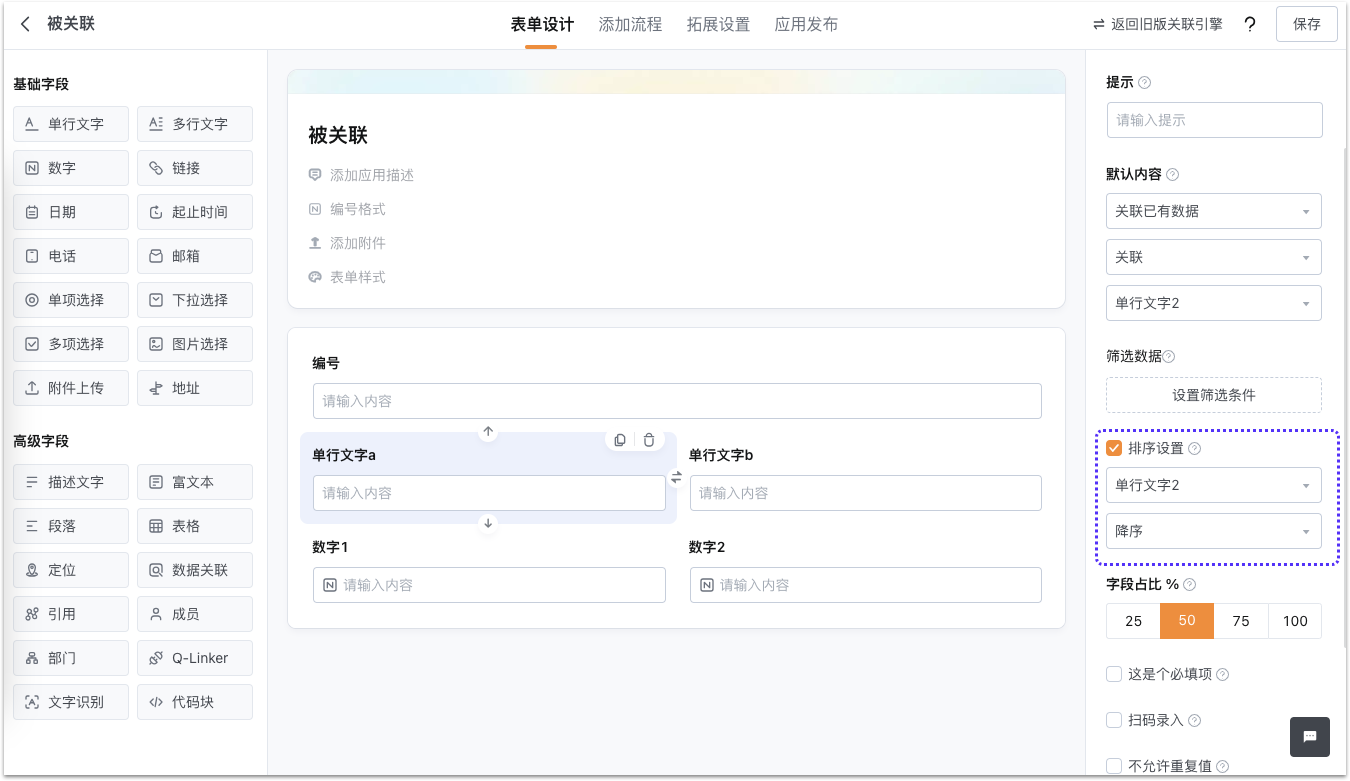
Task: Click the 保存 button
Action: point(1307,24)
